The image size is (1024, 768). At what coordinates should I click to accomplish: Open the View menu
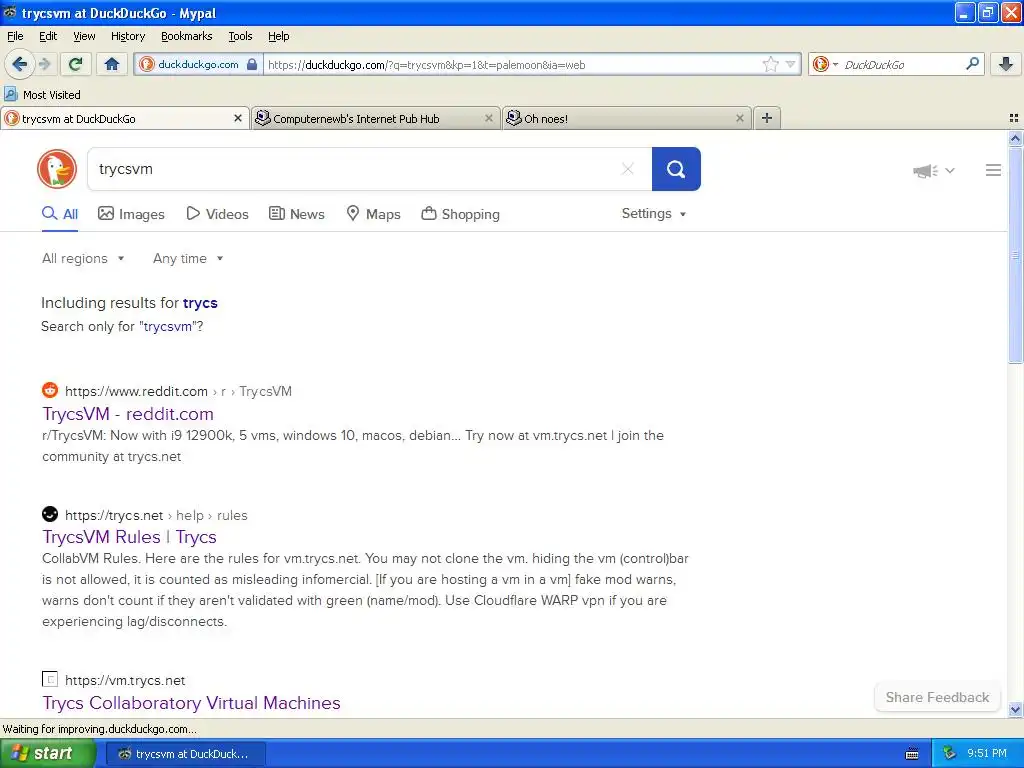click(84, 36)
